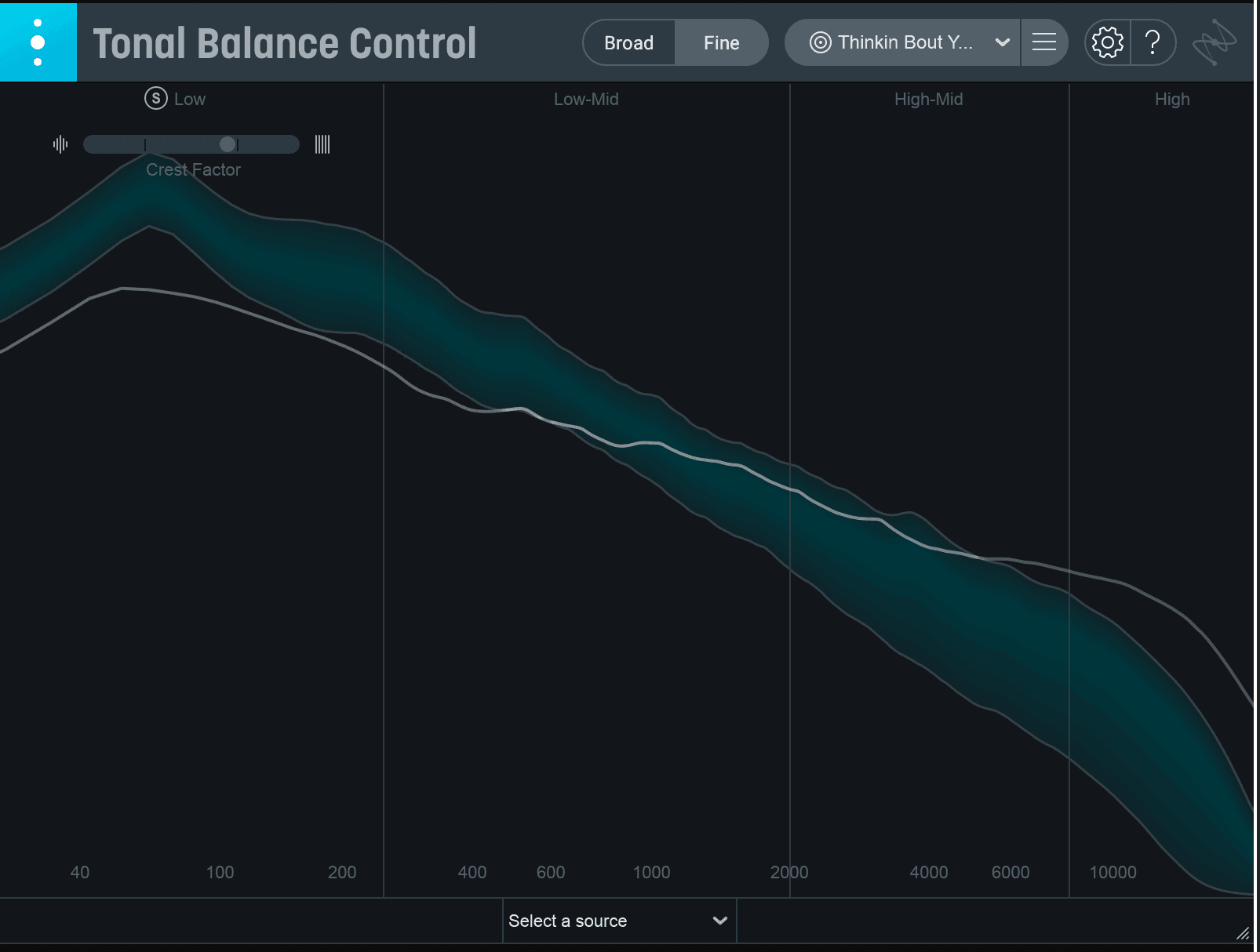Click the Low-Mid band label
Viewport: 1260px width, 952px height.
(586, 100)
